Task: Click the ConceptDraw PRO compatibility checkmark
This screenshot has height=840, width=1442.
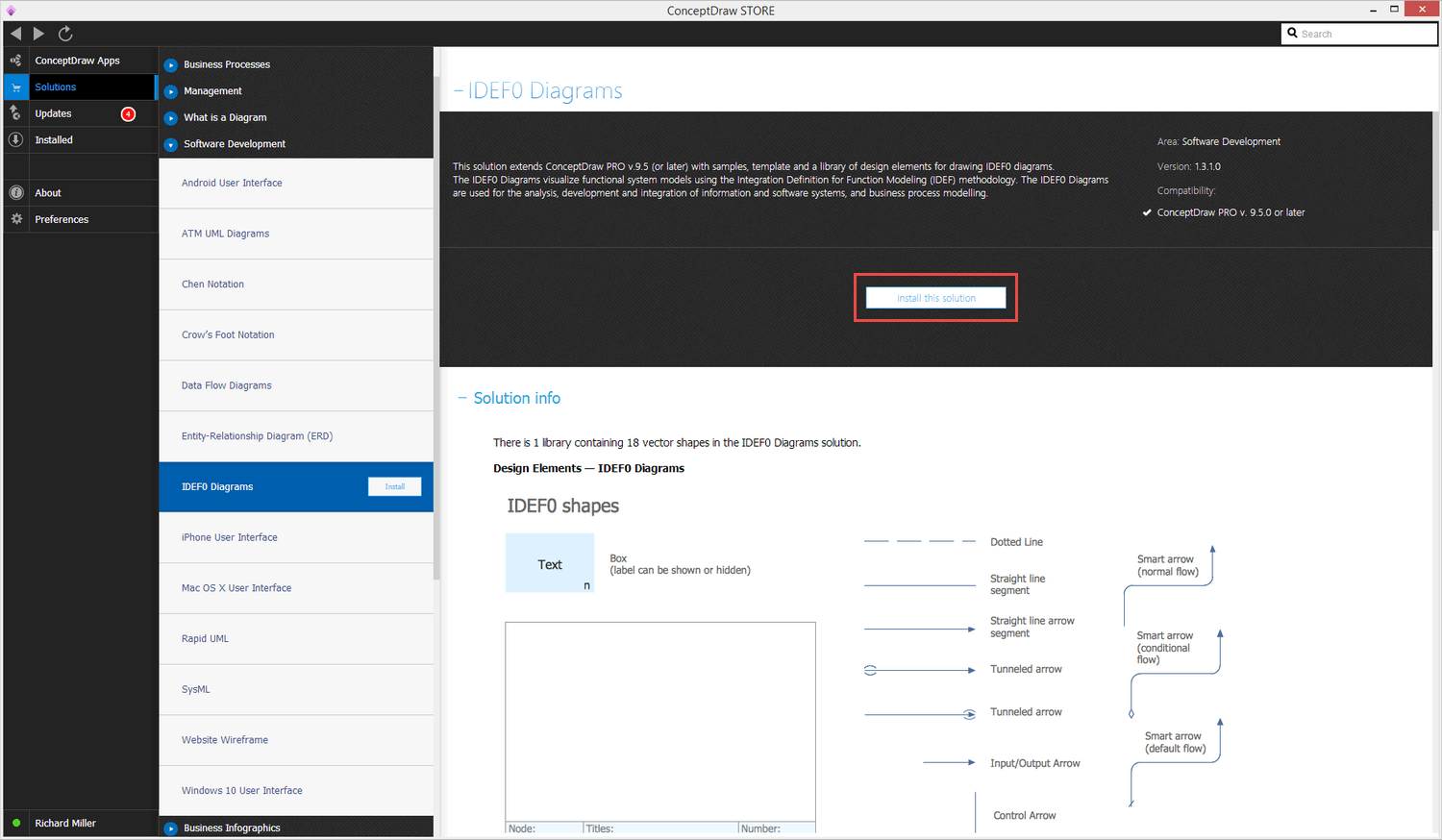Action: [x=1147, y=212]
